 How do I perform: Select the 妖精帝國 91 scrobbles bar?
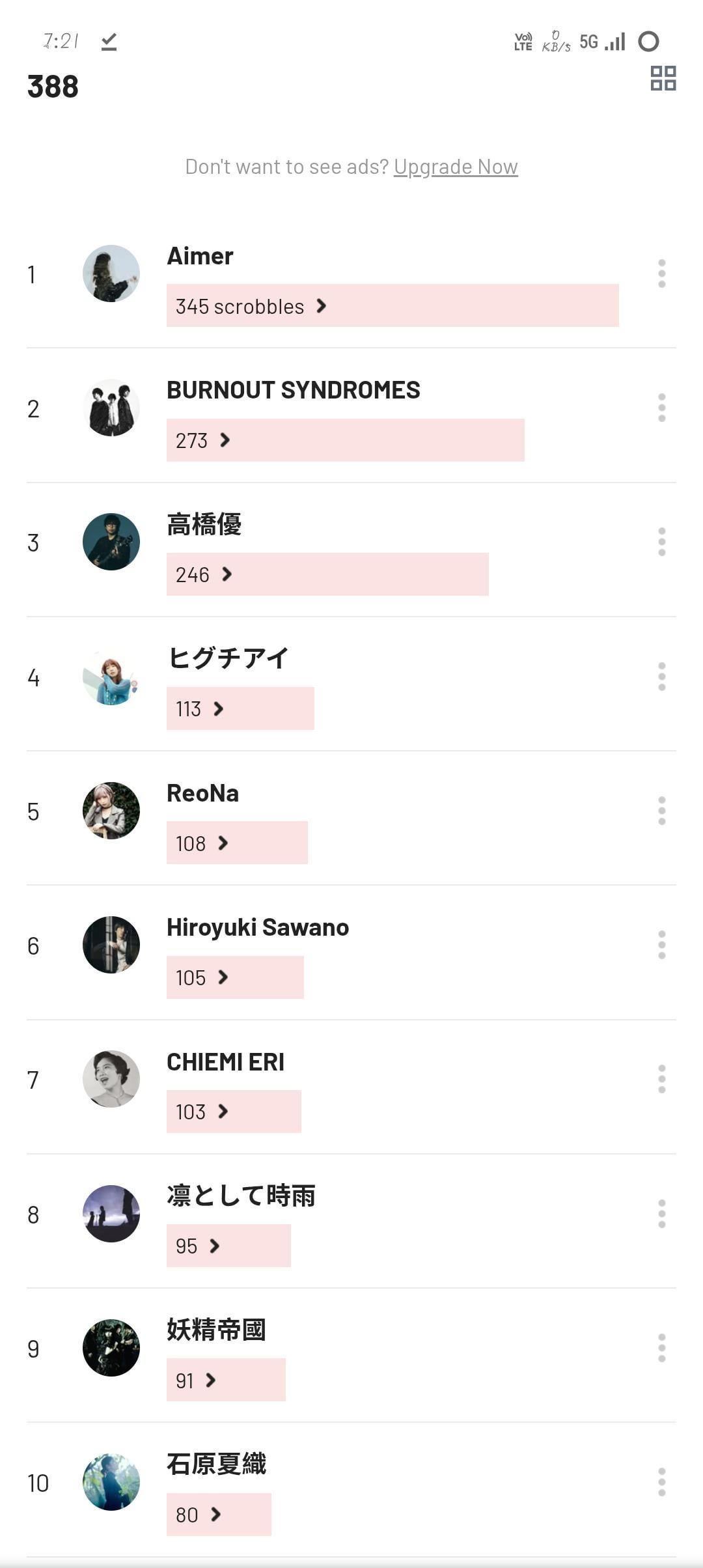[226, 1380]
